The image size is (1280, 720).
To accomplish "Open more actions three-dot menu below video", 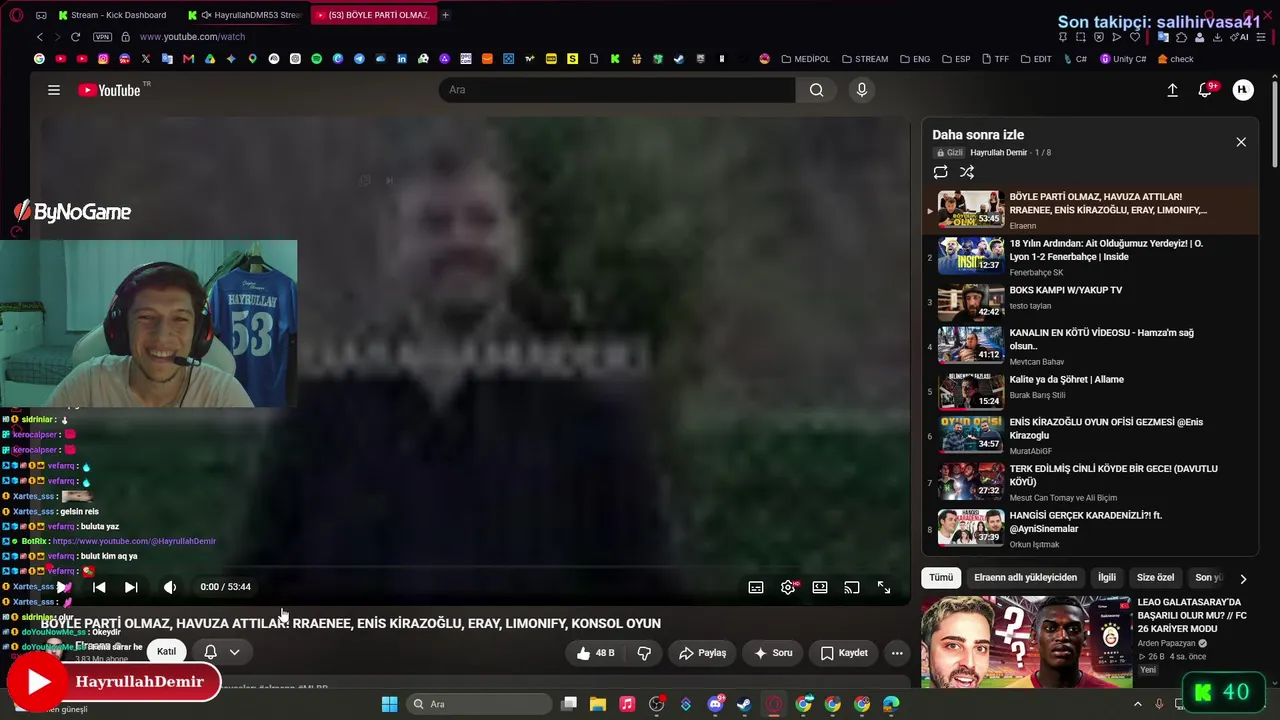I will [x=897, y=653].
